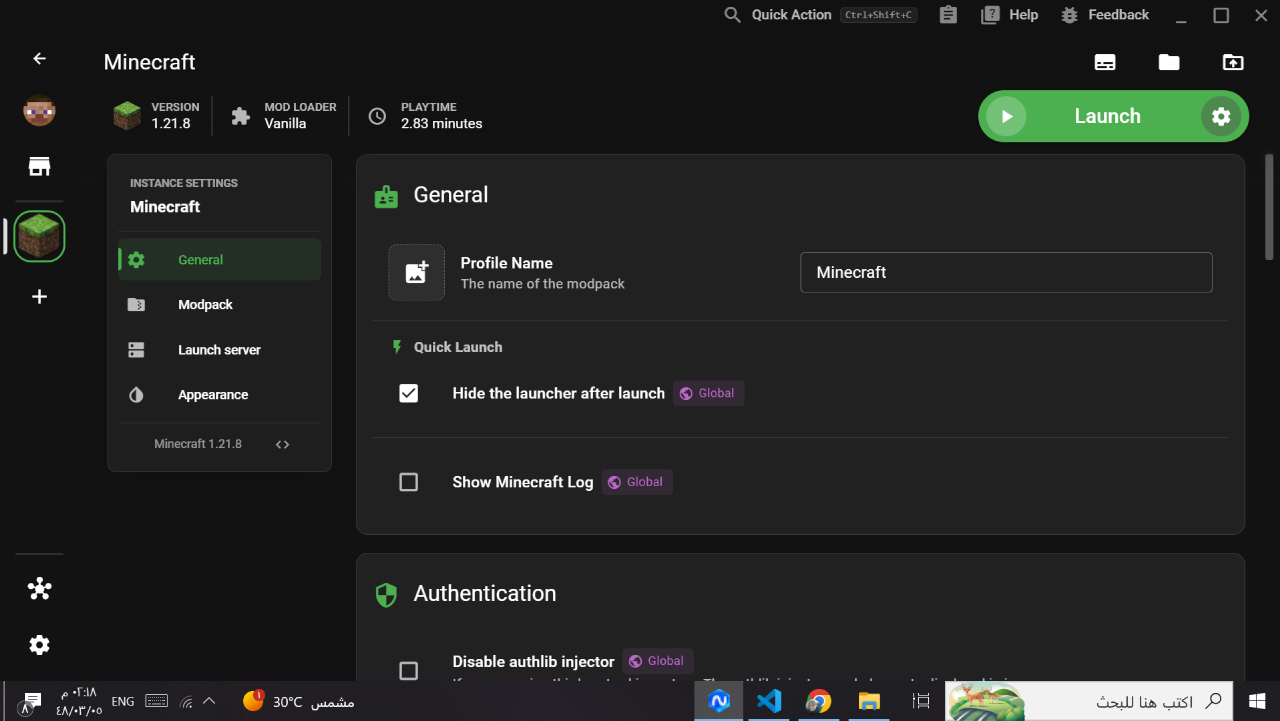Click the 30°C weather widget
The width and height of the screenshot is (1280, 721).
point(298,701)
